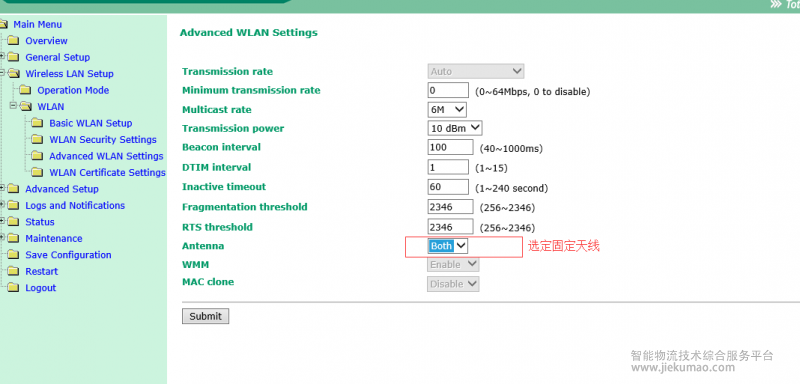The image size is (800, 384).
Task: Open the Multicast rate dropdown
Action: point(447,109)
